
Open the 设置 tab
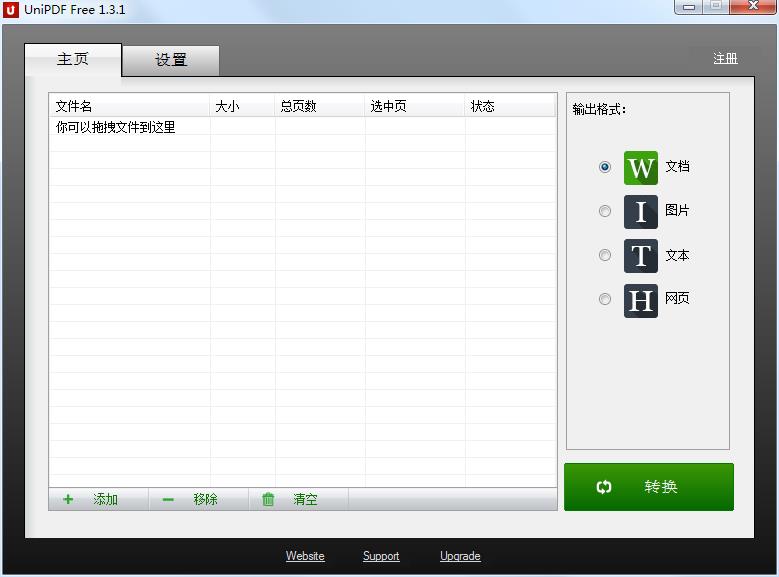[x=170, y=60]
